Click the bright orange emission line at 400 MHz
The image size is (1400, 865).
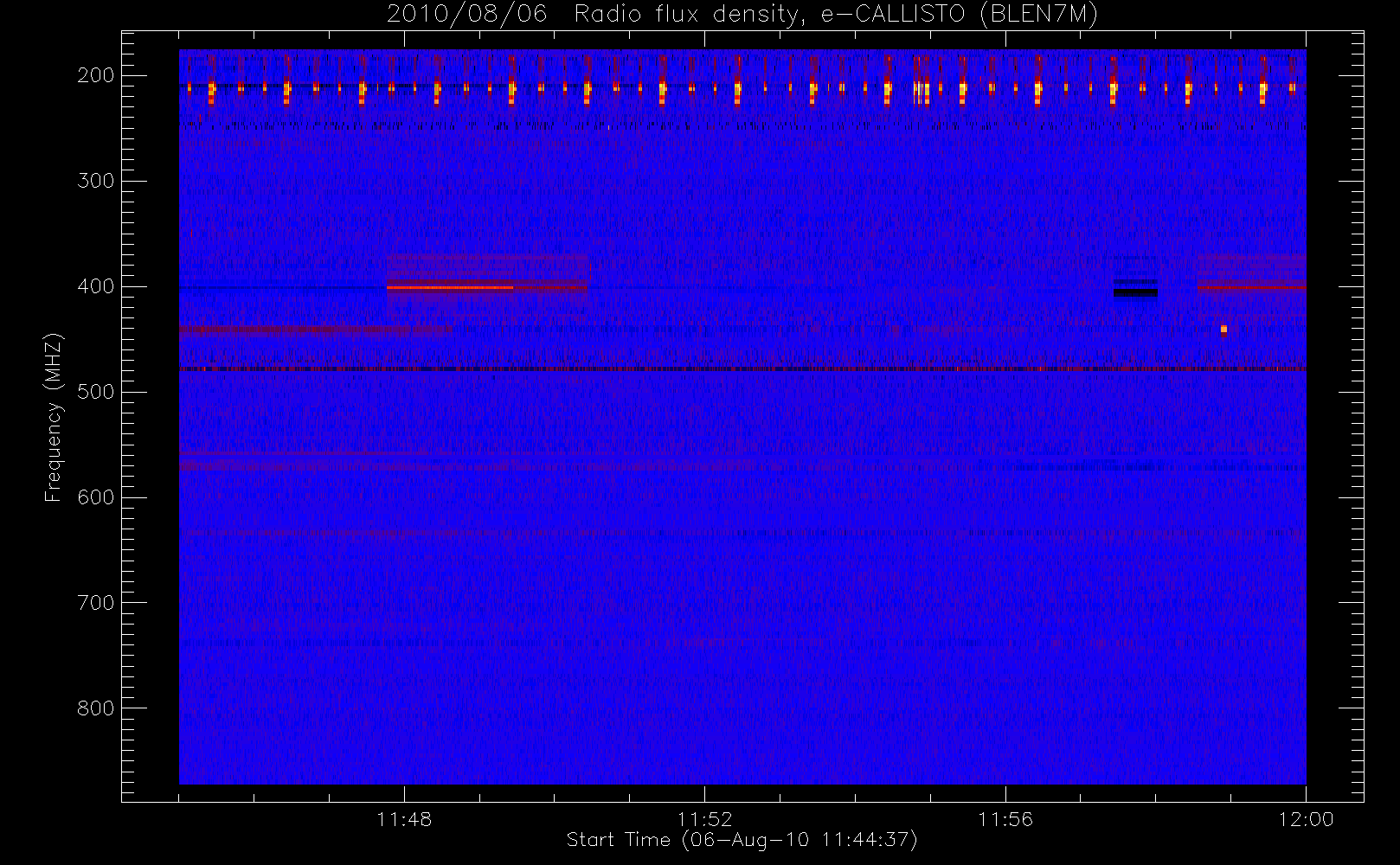[450, 287]
